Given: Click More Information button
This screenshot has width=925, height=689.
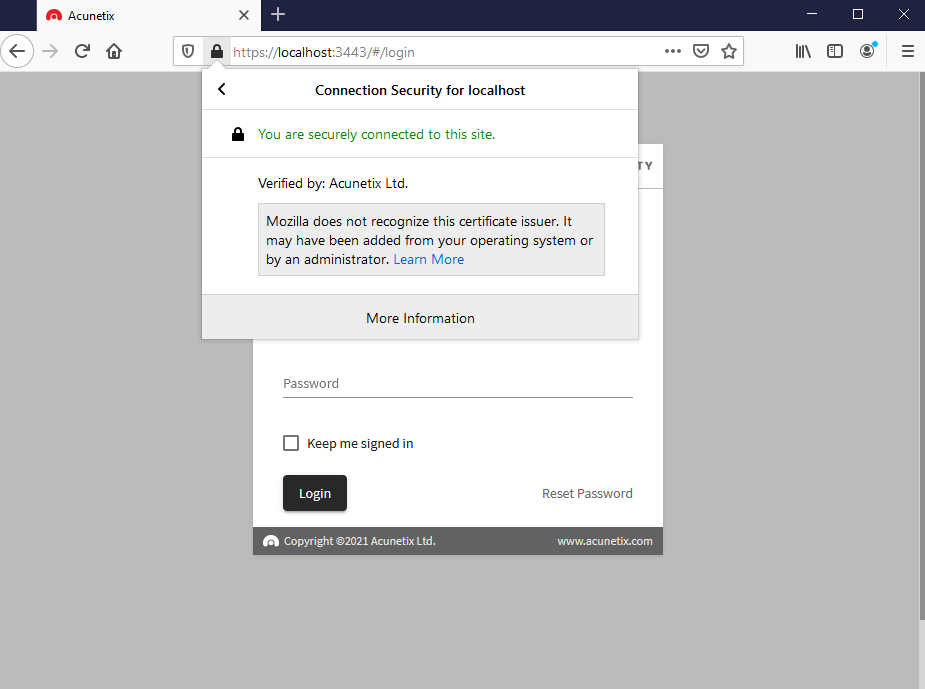Looking at the screenshot, I should pos(420,317).
